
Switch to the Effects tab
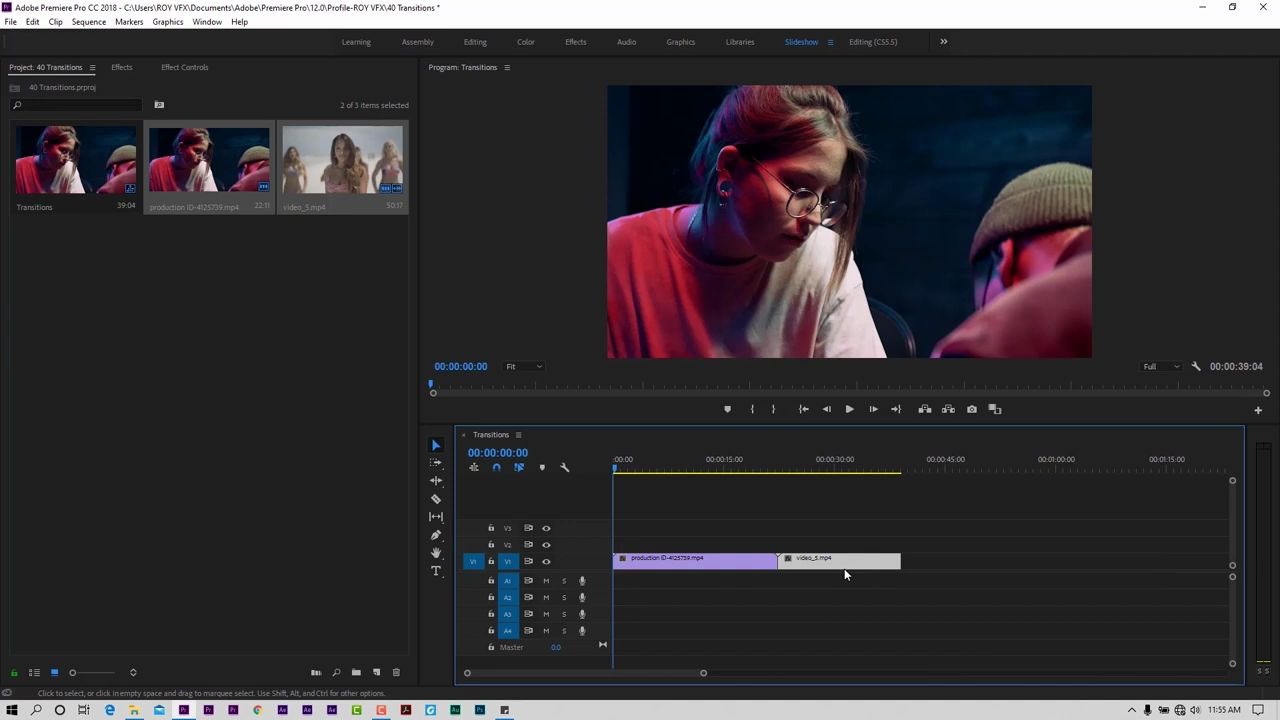pos(122,67)
